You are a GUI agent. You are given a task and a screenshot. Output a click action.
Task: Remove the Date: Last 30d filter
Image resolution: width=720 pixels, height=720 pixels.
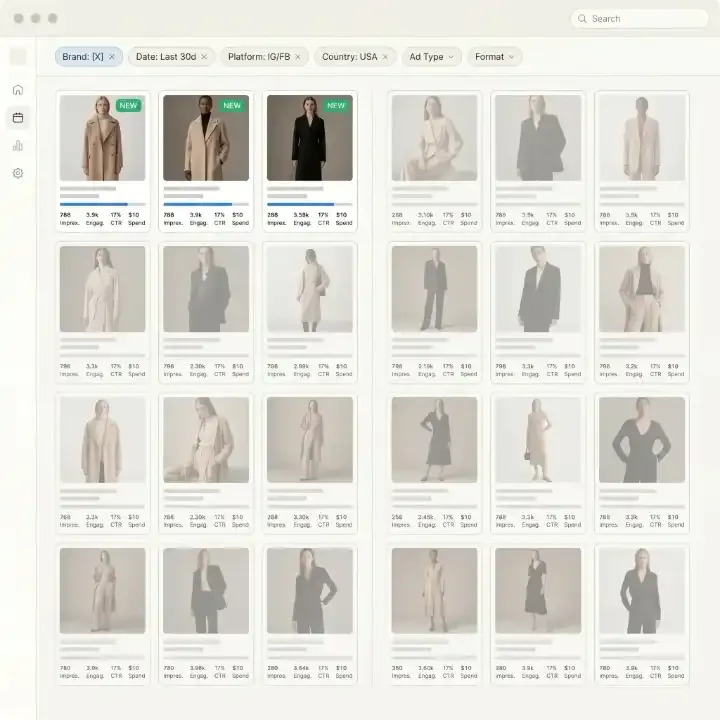coord(204,57)
